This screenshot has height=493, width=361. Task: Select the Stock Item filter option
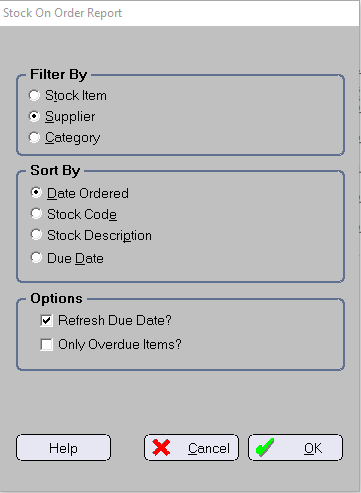click(34, 95)
